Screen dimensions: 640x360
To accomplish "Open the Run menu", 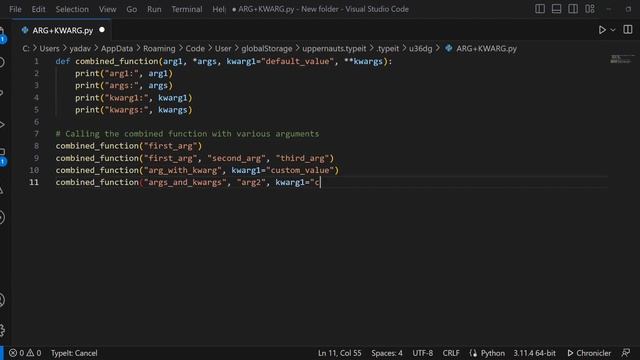I will point(154,9).
